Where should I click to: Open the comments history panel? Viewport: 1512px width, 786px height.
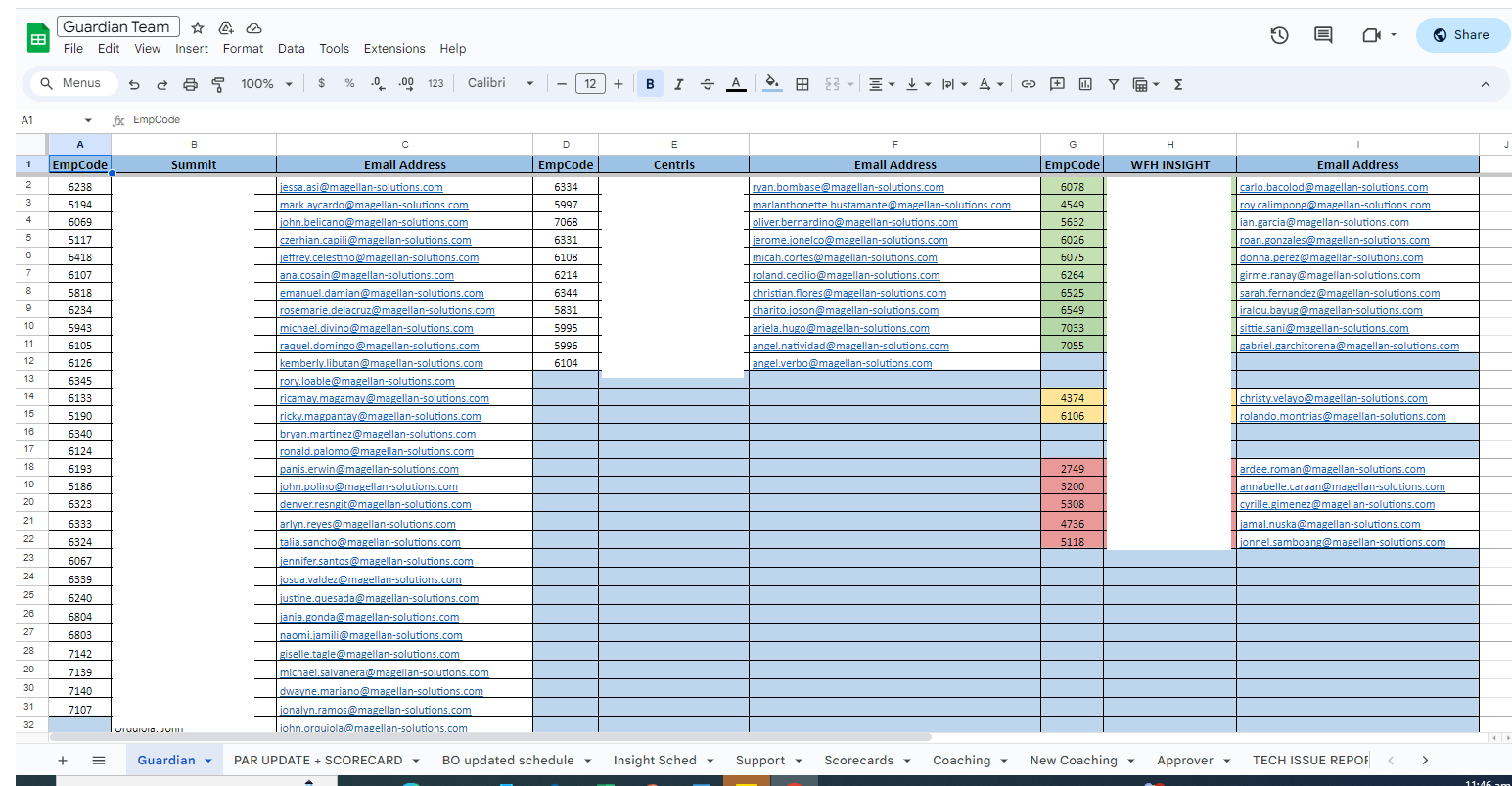[1323, 35]
